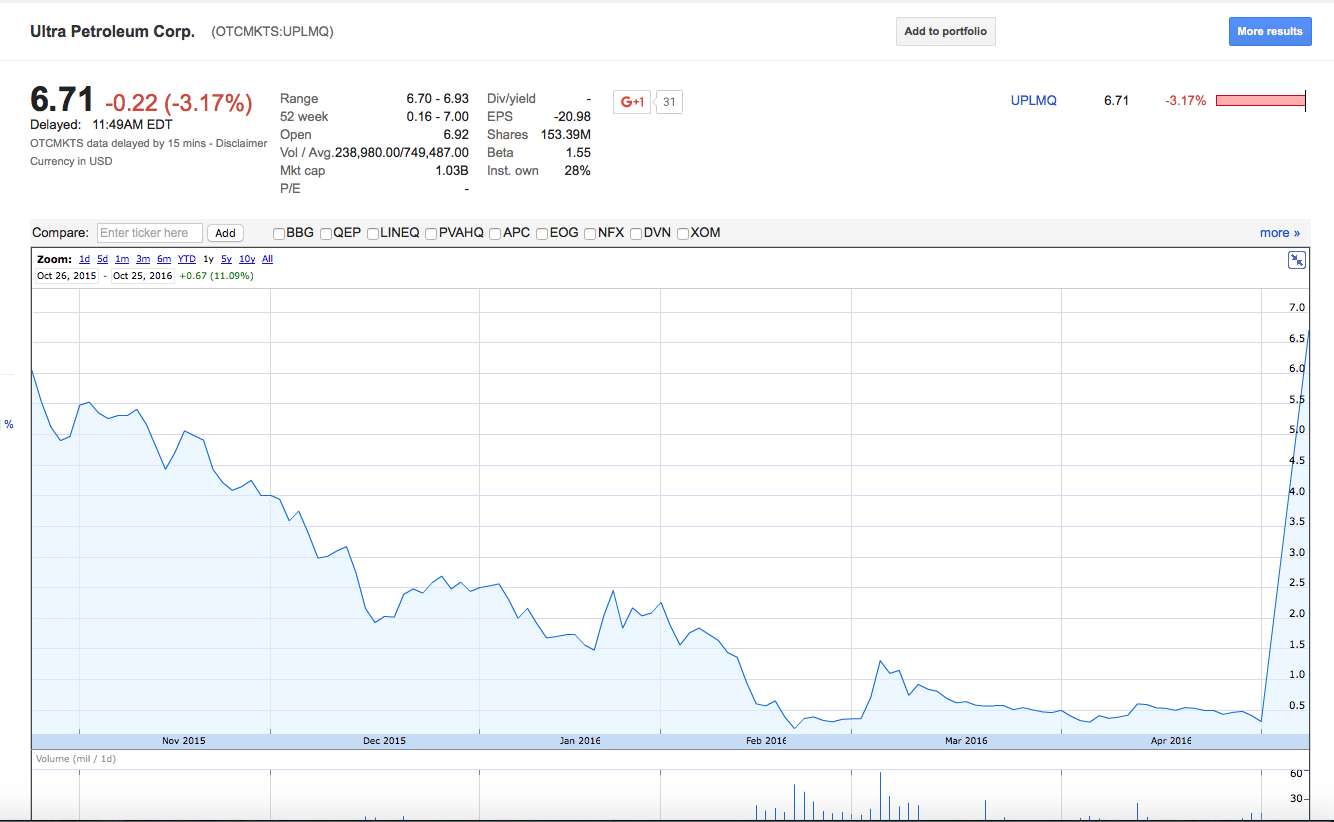The image size is (1334, 822).
Task: Click the +1 count bubble showing 31
Action: (669, 101)
